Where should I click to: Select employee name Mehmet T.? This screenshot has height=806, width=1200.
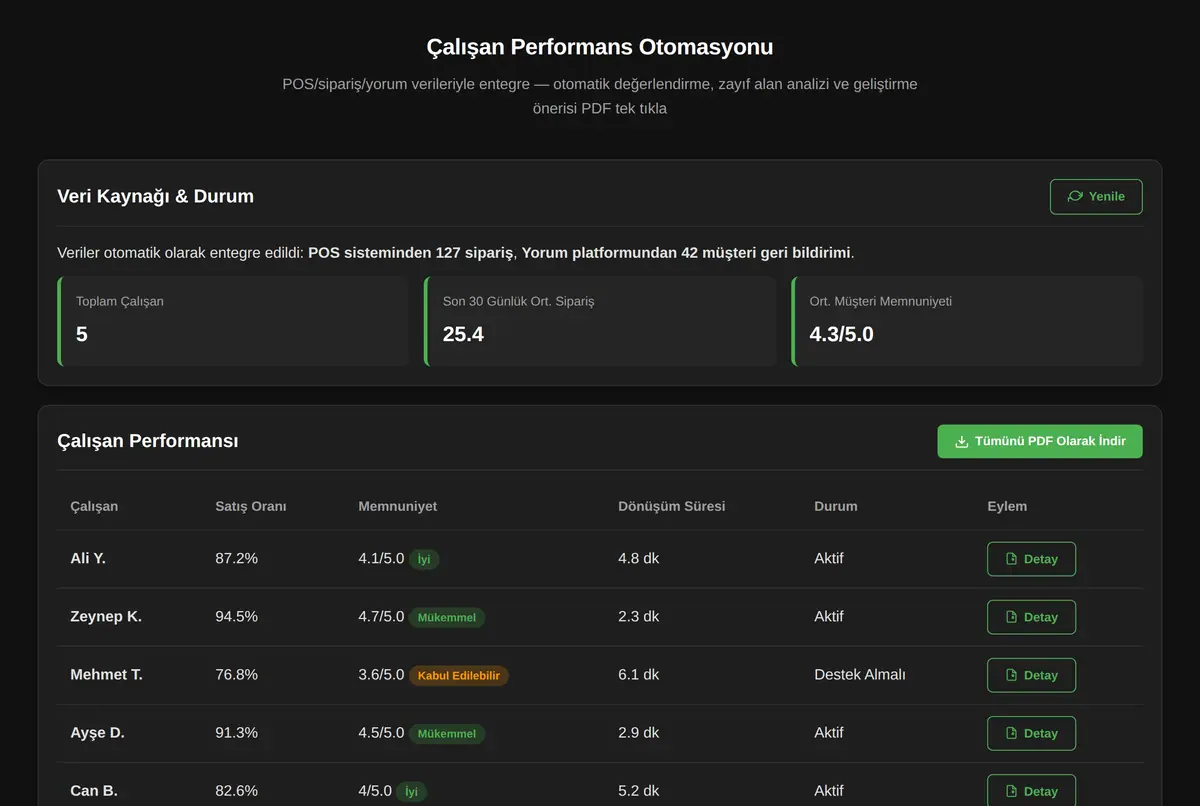[106, 674]
